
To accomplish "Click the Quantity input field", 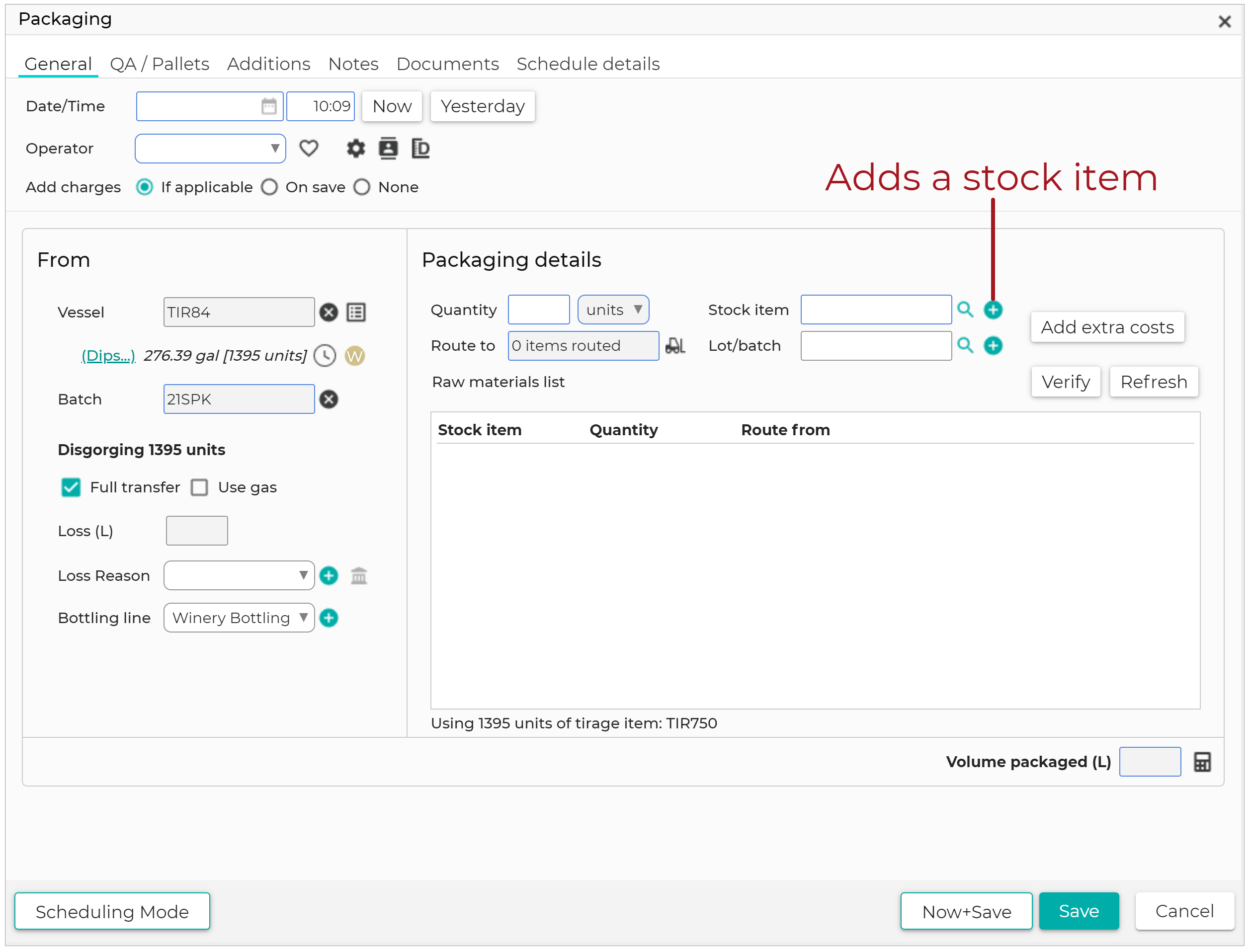I will (x=539, y=310).
